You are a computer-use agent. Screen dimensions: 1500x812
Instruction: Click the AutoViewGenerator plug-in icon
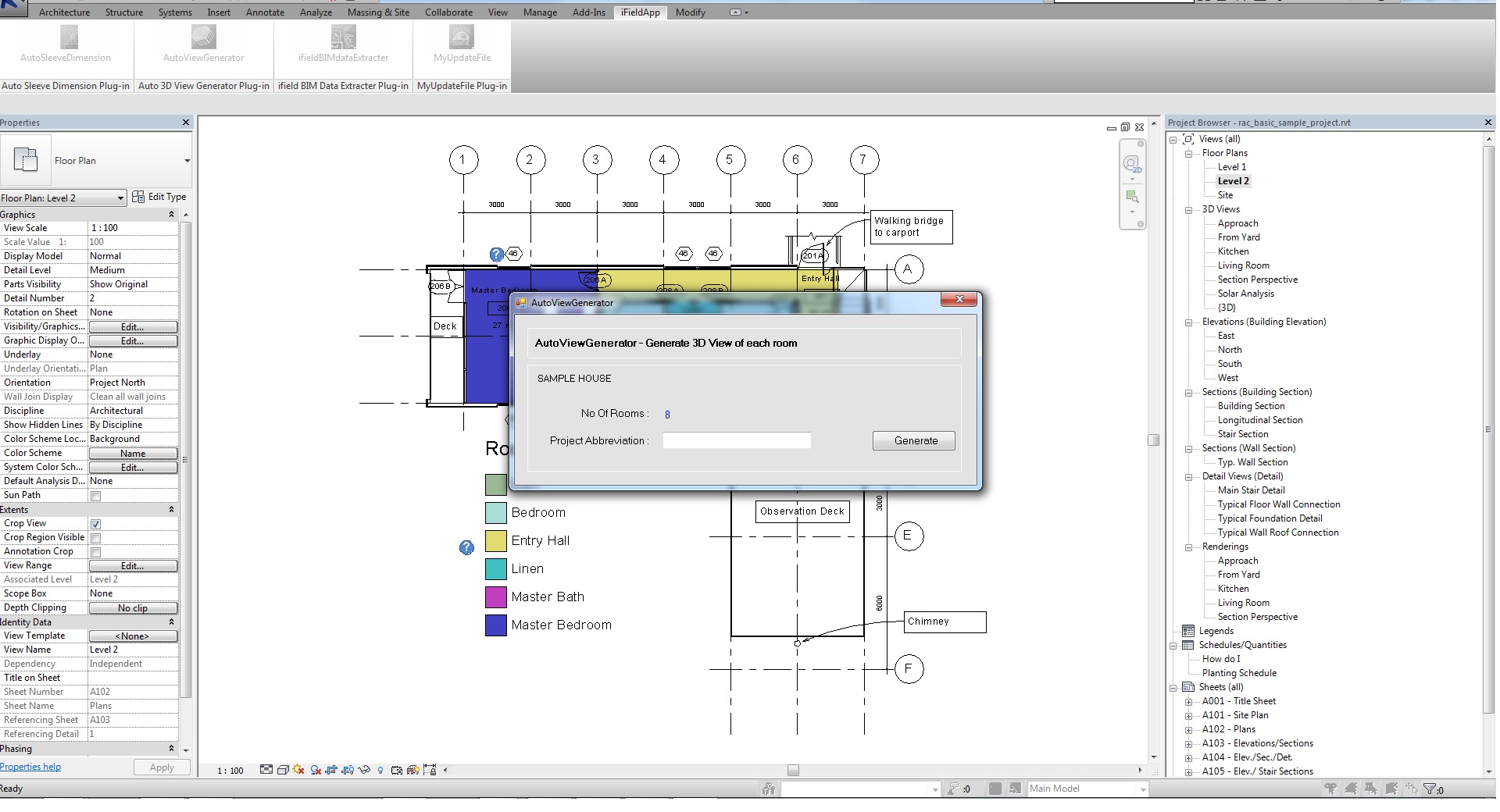click(203, 37)
